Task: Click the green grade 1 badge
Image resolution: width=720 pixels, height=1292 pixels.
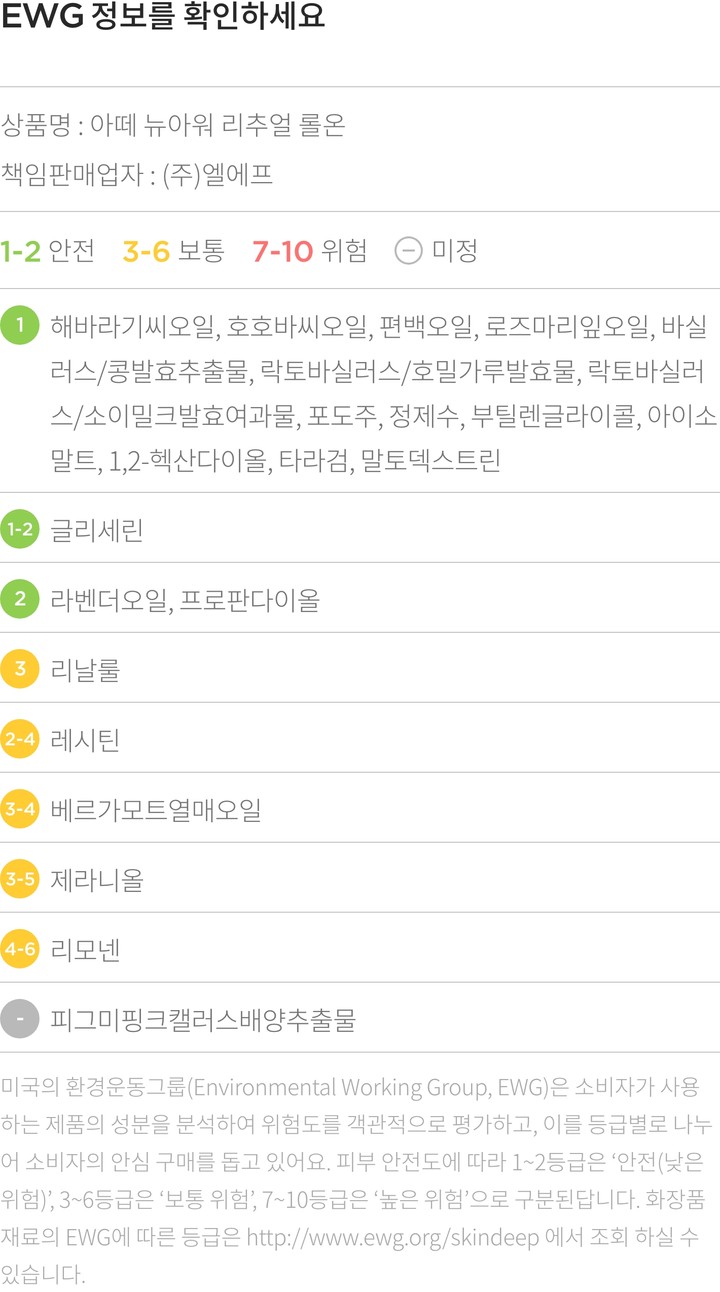Action: tap(20, 326)
